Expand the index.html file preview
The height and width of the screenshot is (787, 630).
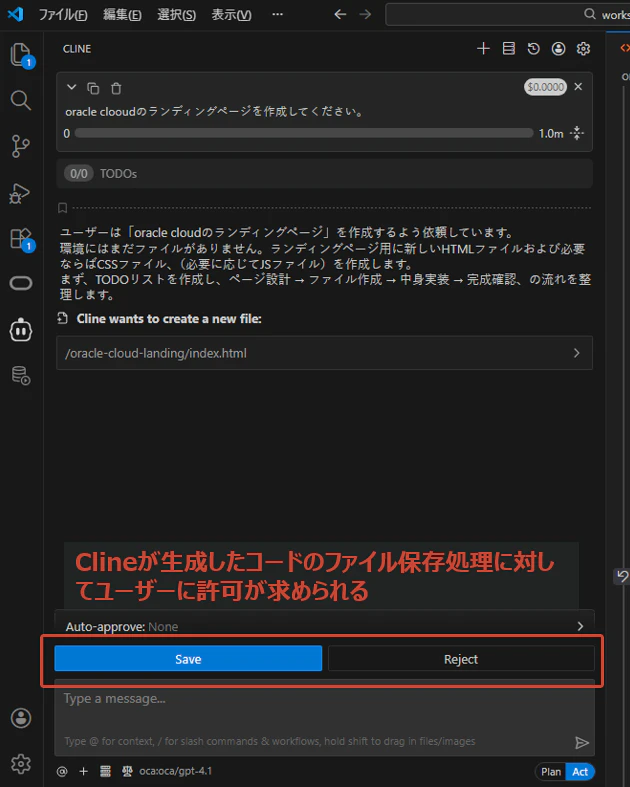point(324,353)
